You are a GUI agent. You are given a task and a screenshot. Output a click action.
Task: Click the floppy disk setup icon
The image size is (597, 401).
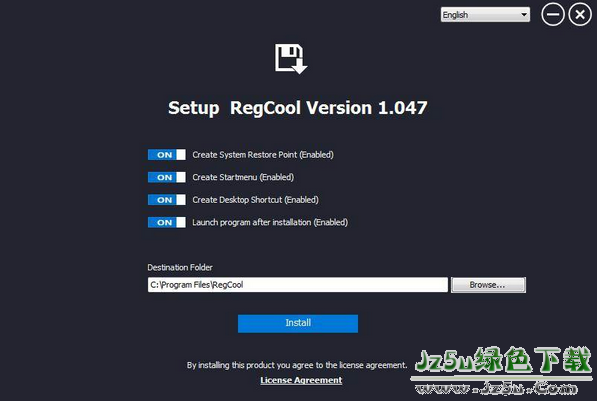(x=291, y=59)
